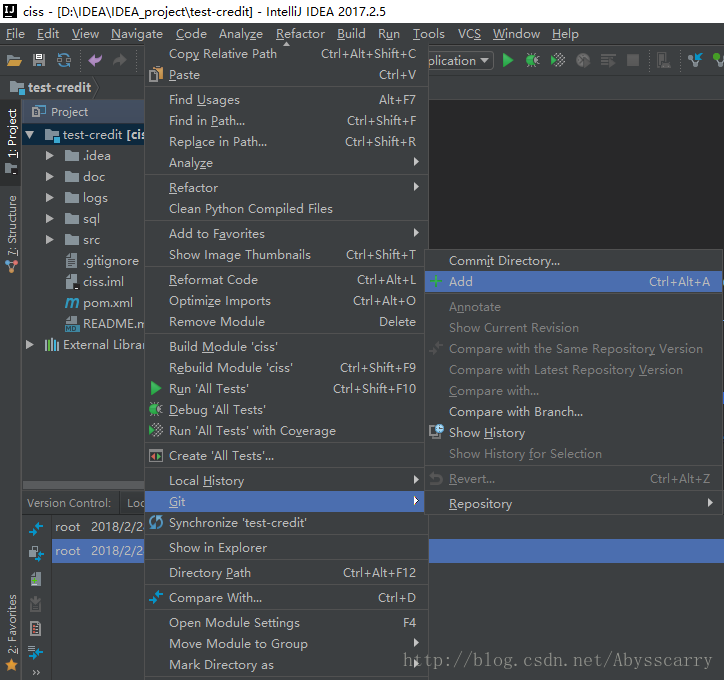Expand the logs folder
This screenshot has width=724, height=680.
coord(49,198)
